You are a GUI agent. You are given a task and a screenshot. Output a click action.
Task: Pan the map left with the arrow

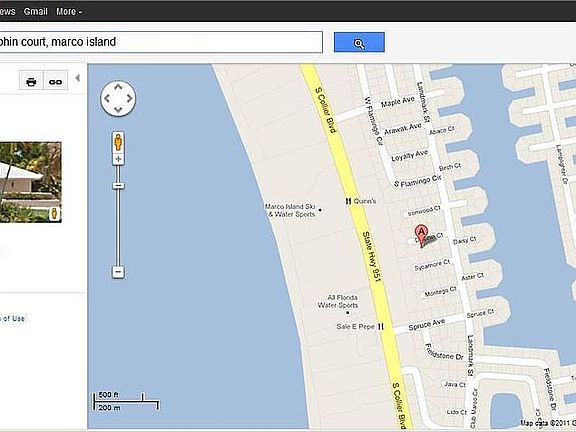(107, 98)
